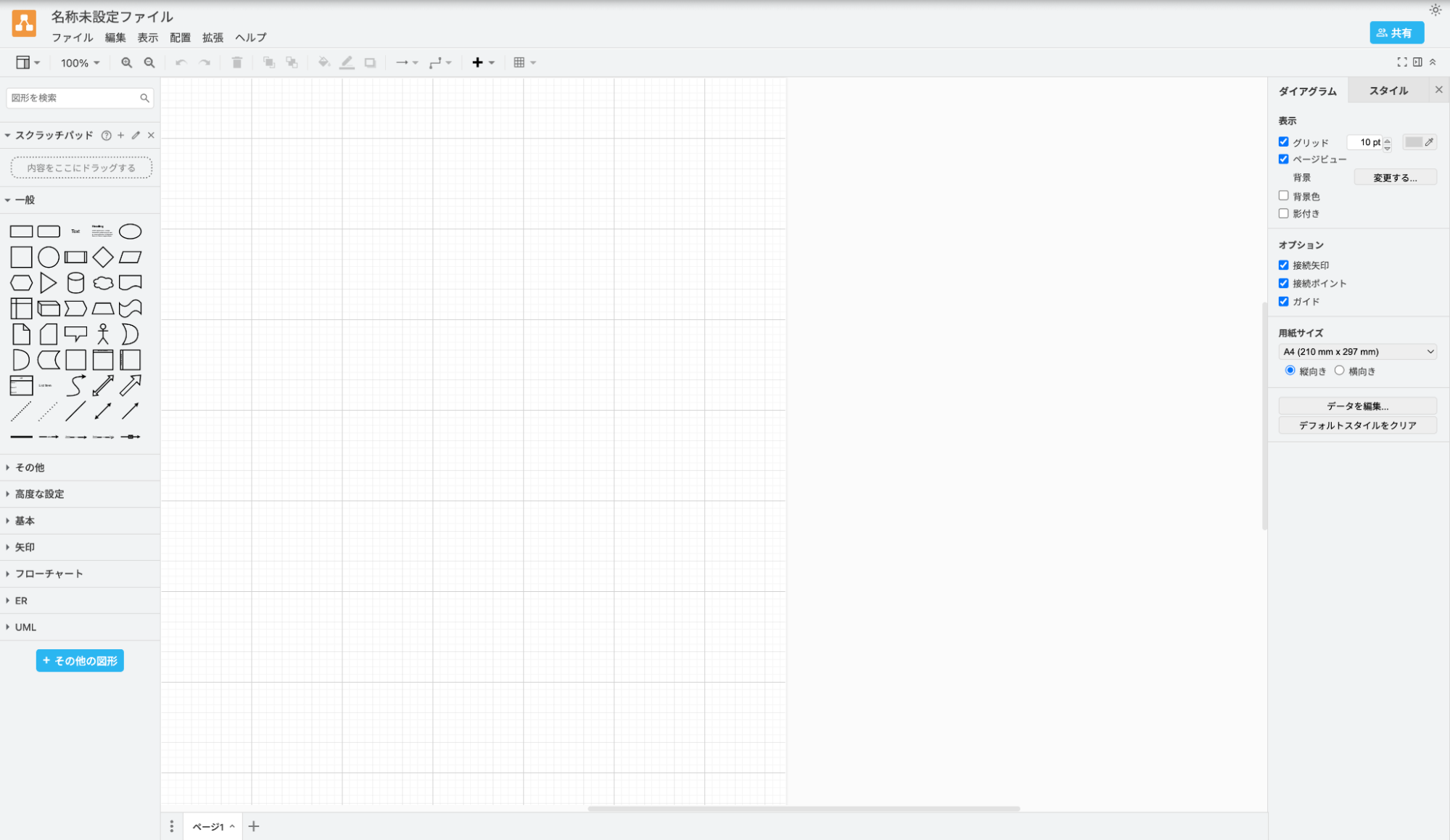This screenshot has height=840, width=1450.
Task: Enable the 背景色 checkbox
Action: point(1283,196)
